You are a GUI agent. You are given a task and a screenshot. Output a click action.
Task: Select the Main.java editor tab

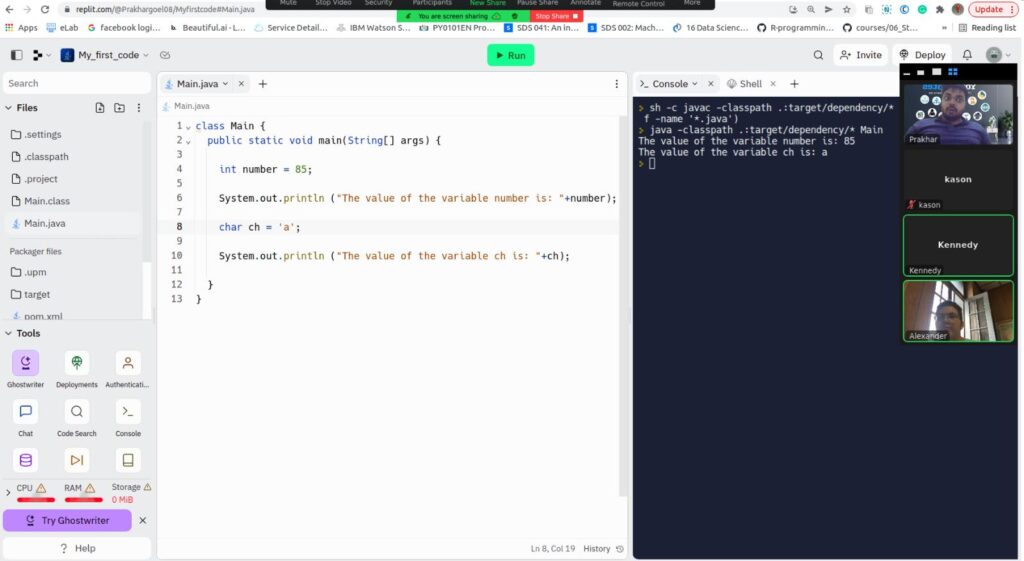196,84
